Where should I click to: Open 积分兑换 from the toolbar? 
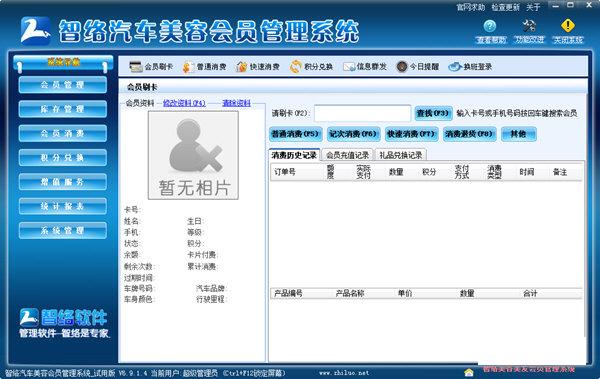311,67
